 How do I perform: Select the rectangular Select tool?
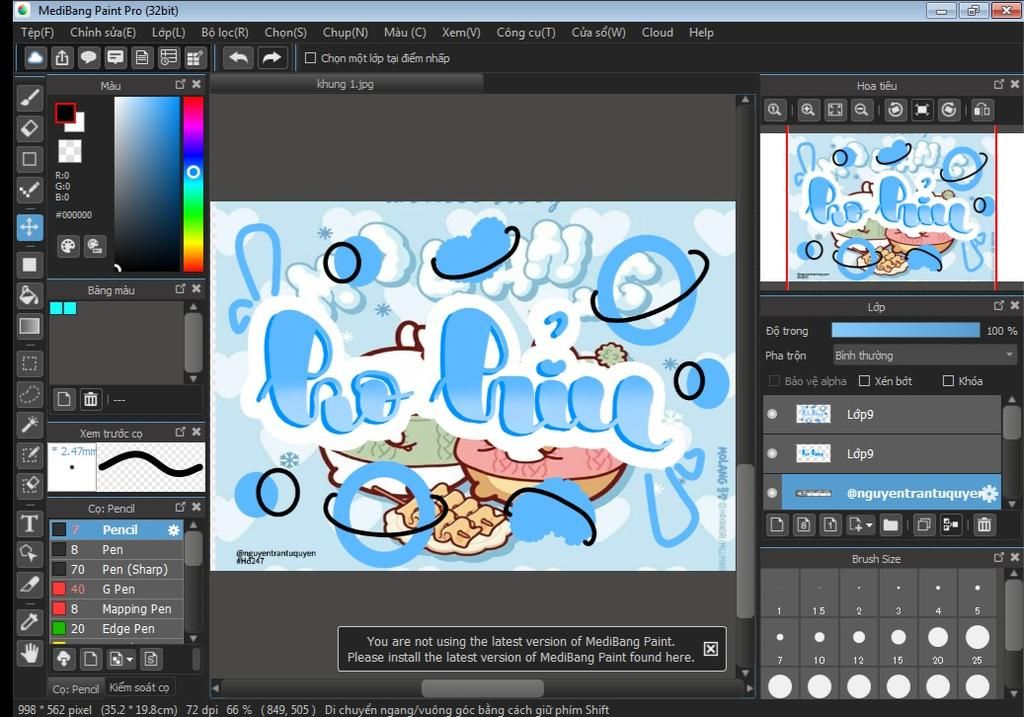(29, 363)
